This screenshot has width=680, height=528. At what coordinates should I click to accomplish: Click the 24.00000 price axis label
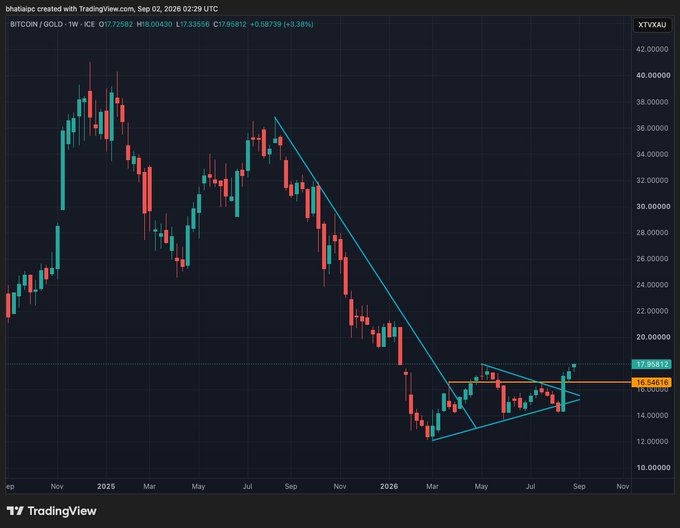[652, 285]
